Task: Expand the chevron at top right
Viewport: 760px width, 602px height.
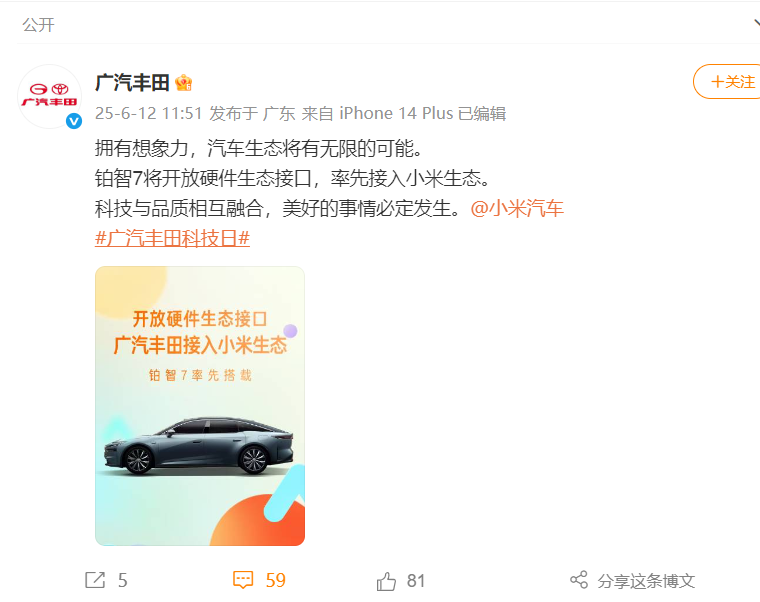Action: [x=756, y=23]
